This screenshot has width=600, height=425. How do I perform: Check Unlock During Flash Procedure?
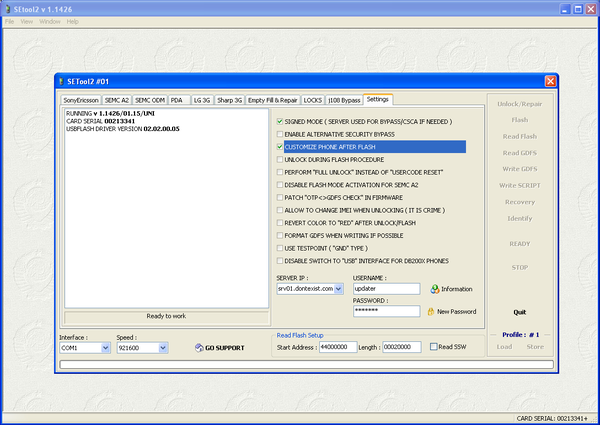click(x=280, y=159)
